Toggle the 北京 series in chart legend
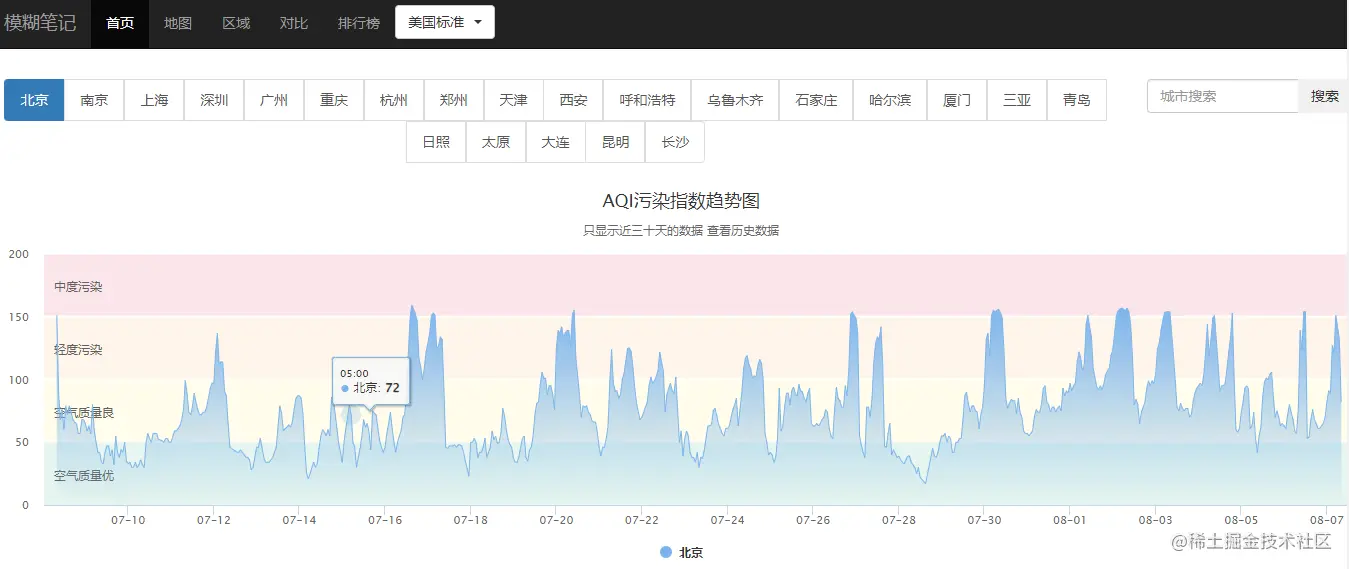This screenshot has width=1349, height=569. 682,552
